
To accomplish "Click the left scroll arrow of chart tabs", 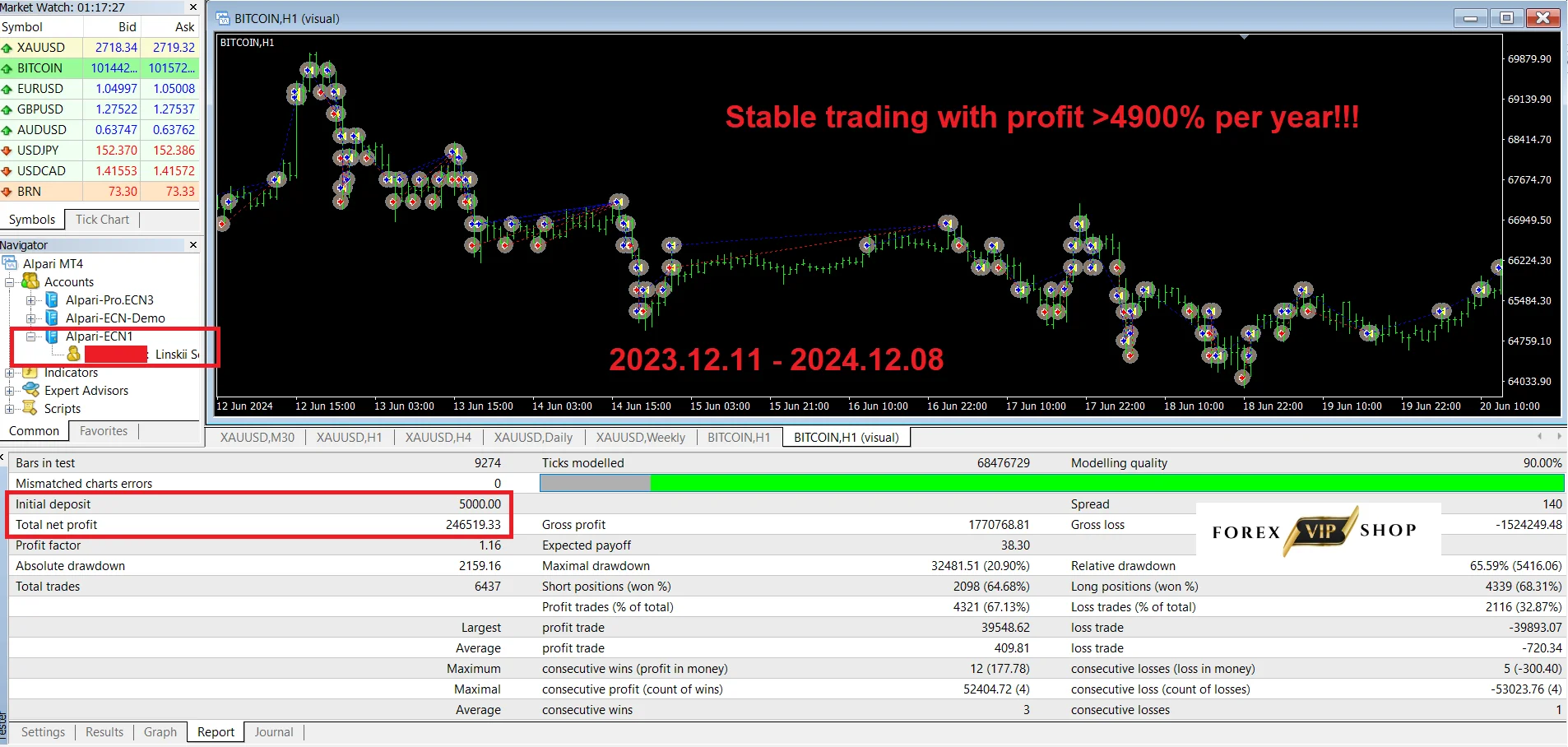I will click(x=1540, y=436).
